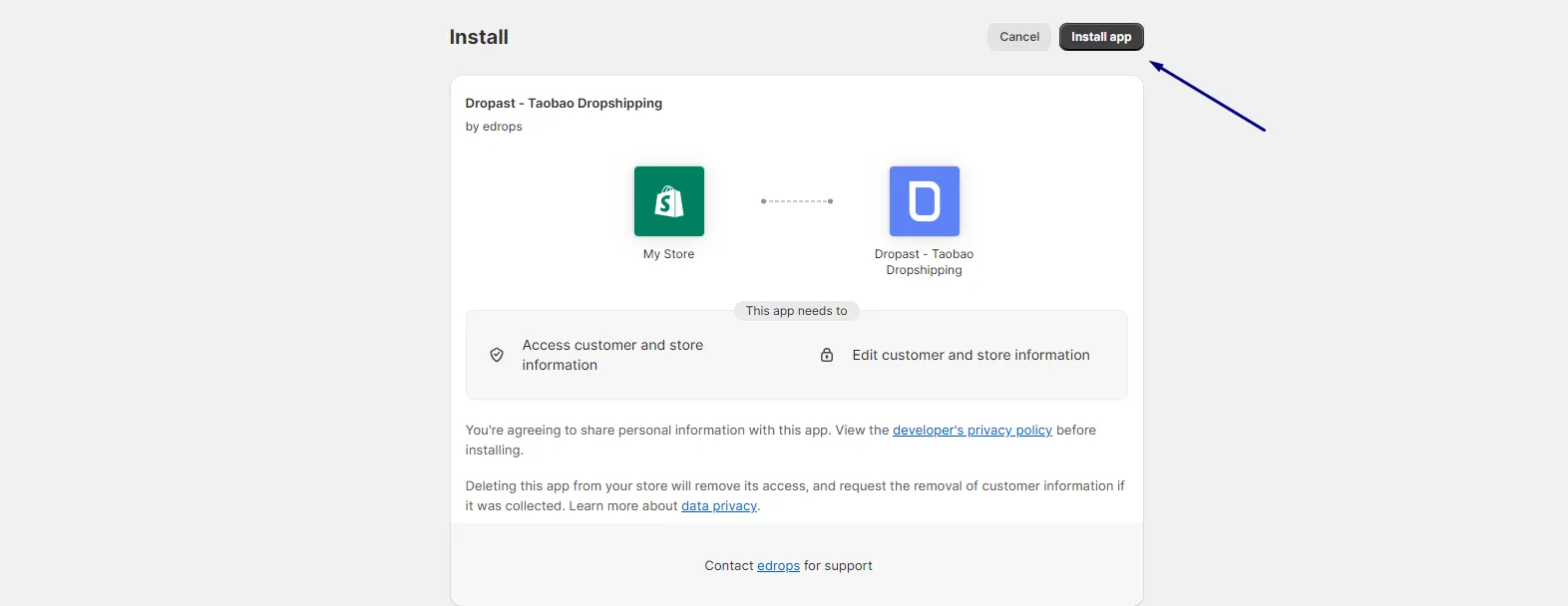Click the lock icon beside Edit customer information
1568x606 pixels.
coord(827,355)
